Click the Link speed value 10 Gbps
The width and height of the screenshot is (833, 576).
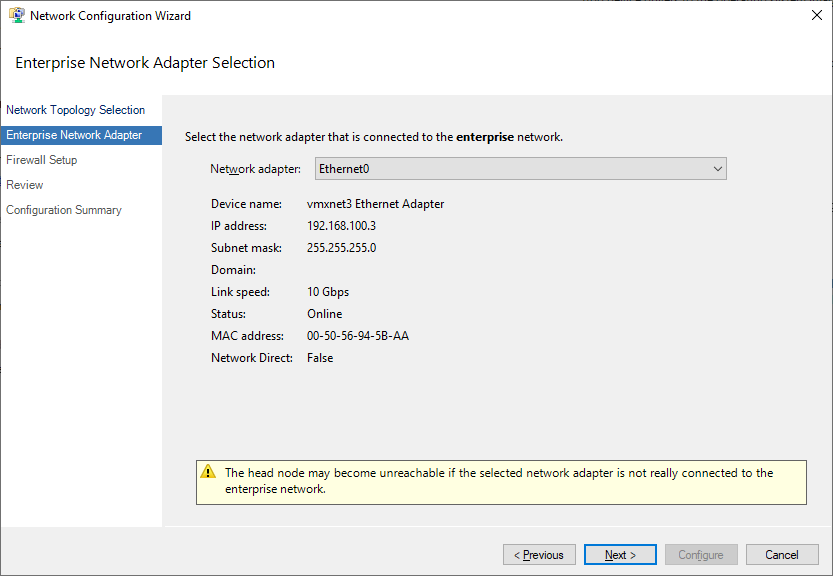pos(327,291)
